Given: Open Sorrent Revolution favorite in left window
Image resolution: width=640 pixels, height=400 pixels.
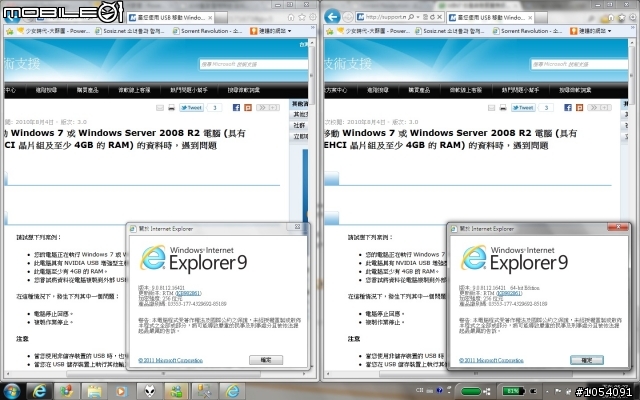Looking at the screenshot, I should [208, 31].
